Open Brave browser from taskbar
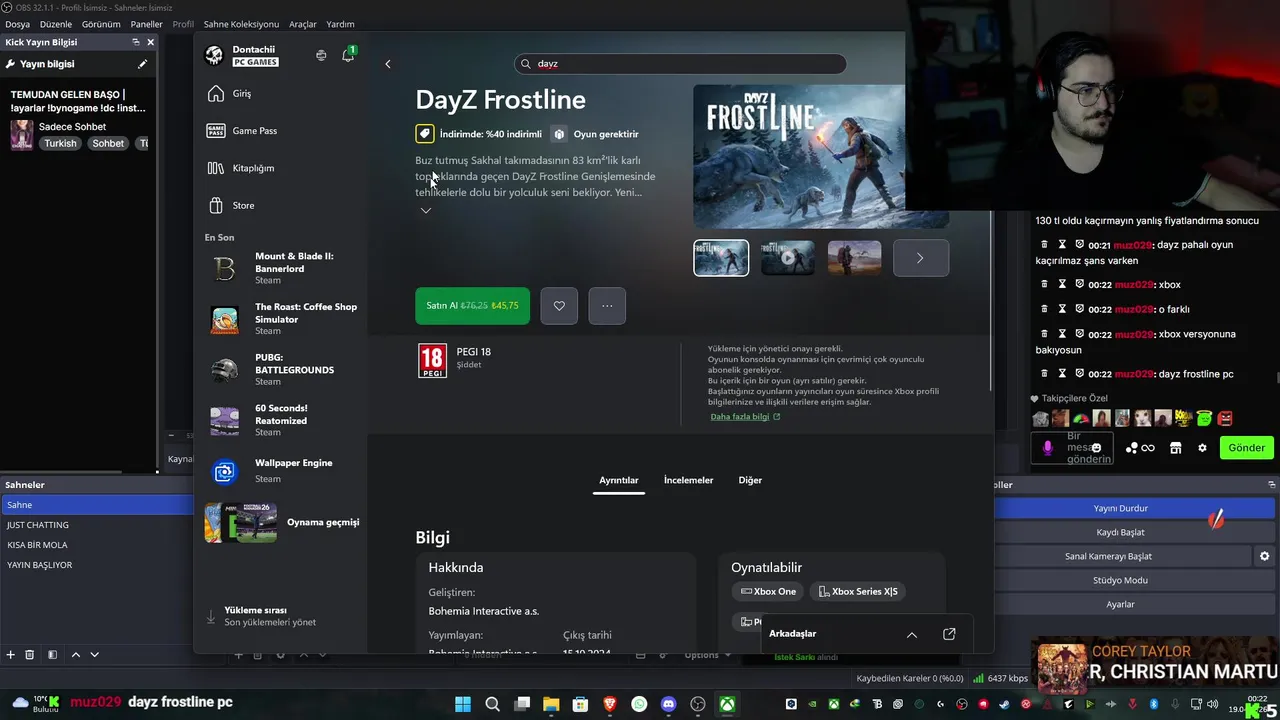 pyautogui.click(x=610, y=704)
